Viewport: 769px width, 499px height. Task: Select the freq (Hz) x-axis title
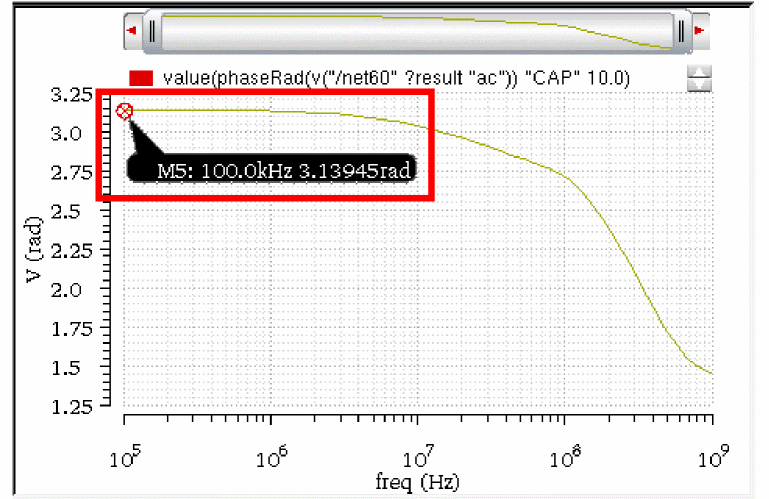pyautogui.click(x=417, y=481)
